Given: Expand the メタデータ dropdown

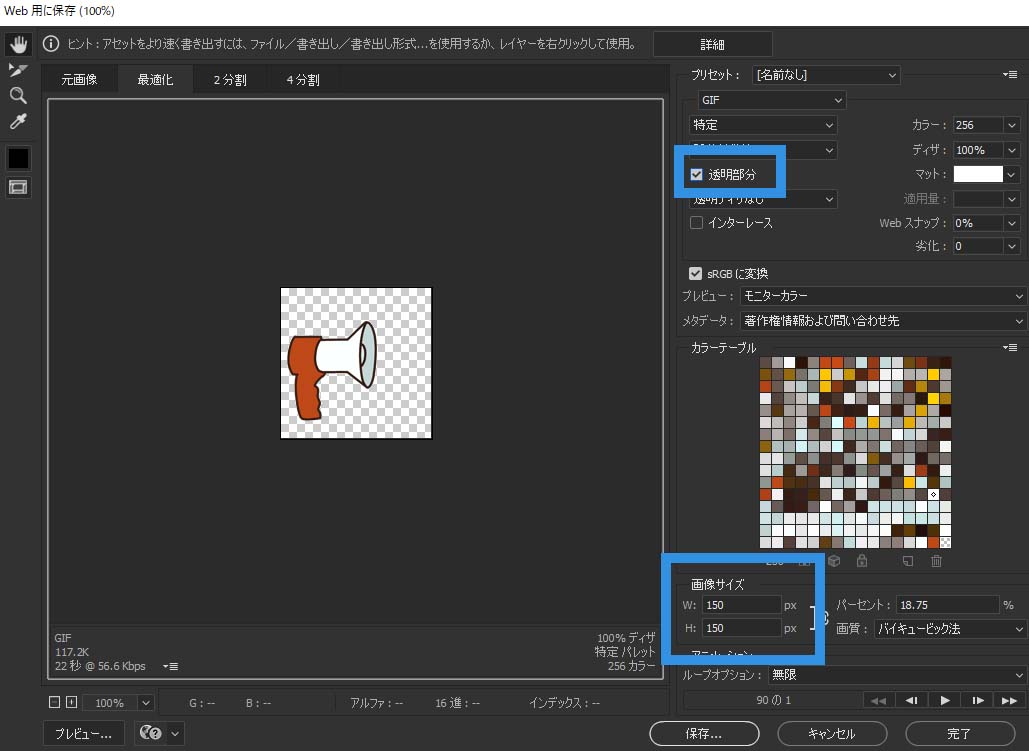Looking at the screenshot, I should [x=883, y=321].
